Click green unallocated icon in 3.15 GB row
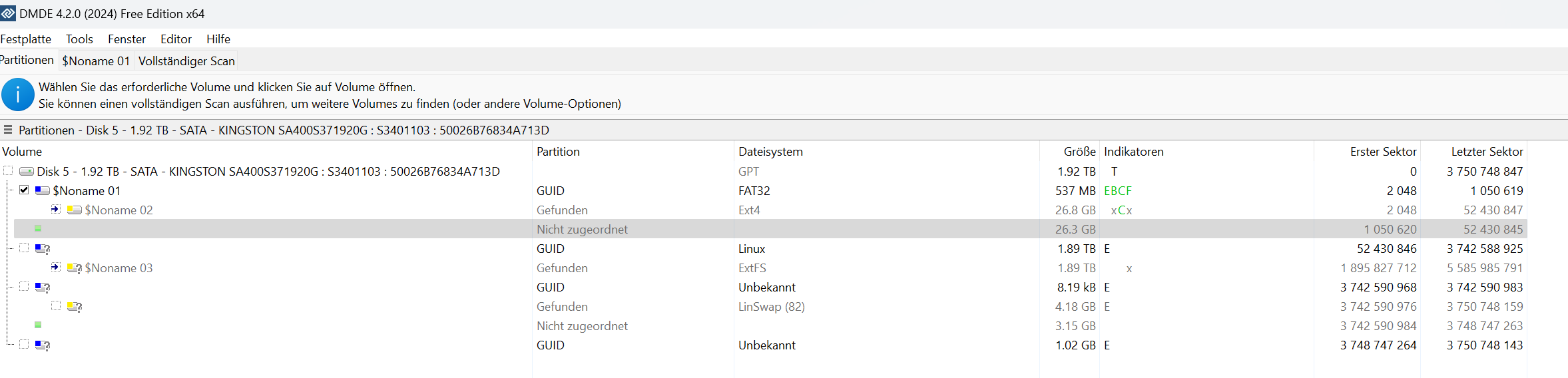This screenshot has width=1568, height=378. coord(38,325)
